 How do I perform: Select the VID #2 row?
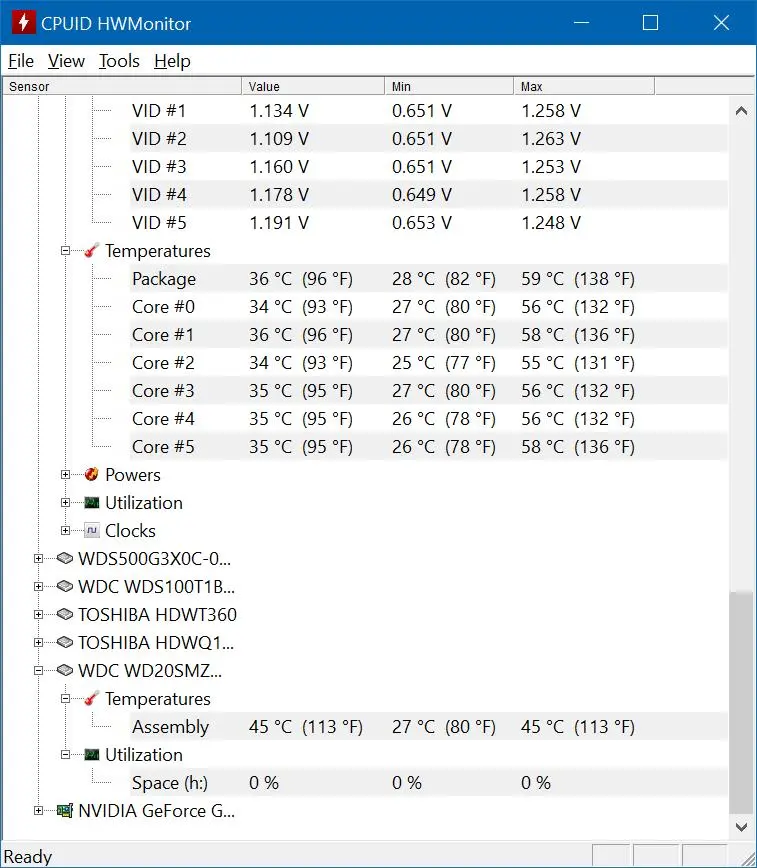[429, 138]
